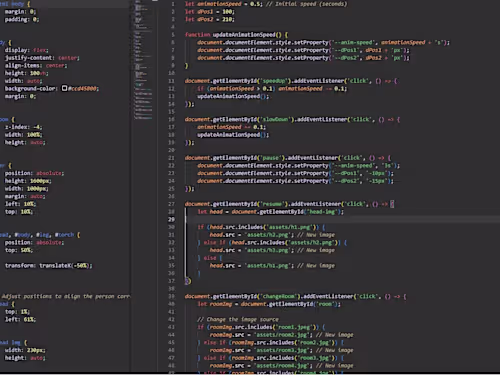Click the getElementById('slowDown') listener line
Image resolution: width=500 pixels, height=375 pixels.
(x=292, y=119)
